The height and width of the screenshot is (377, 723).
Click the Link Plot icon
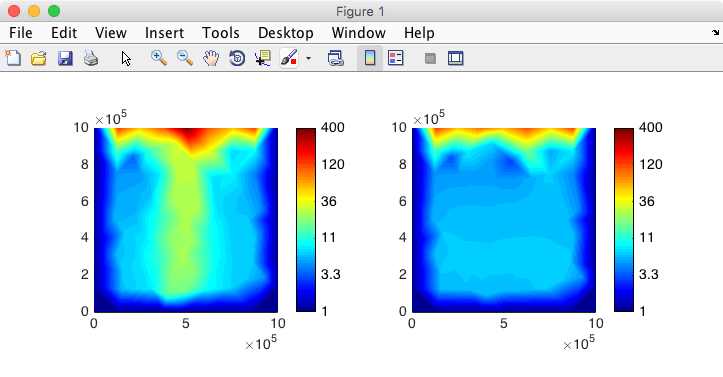(x=336, y=59)
